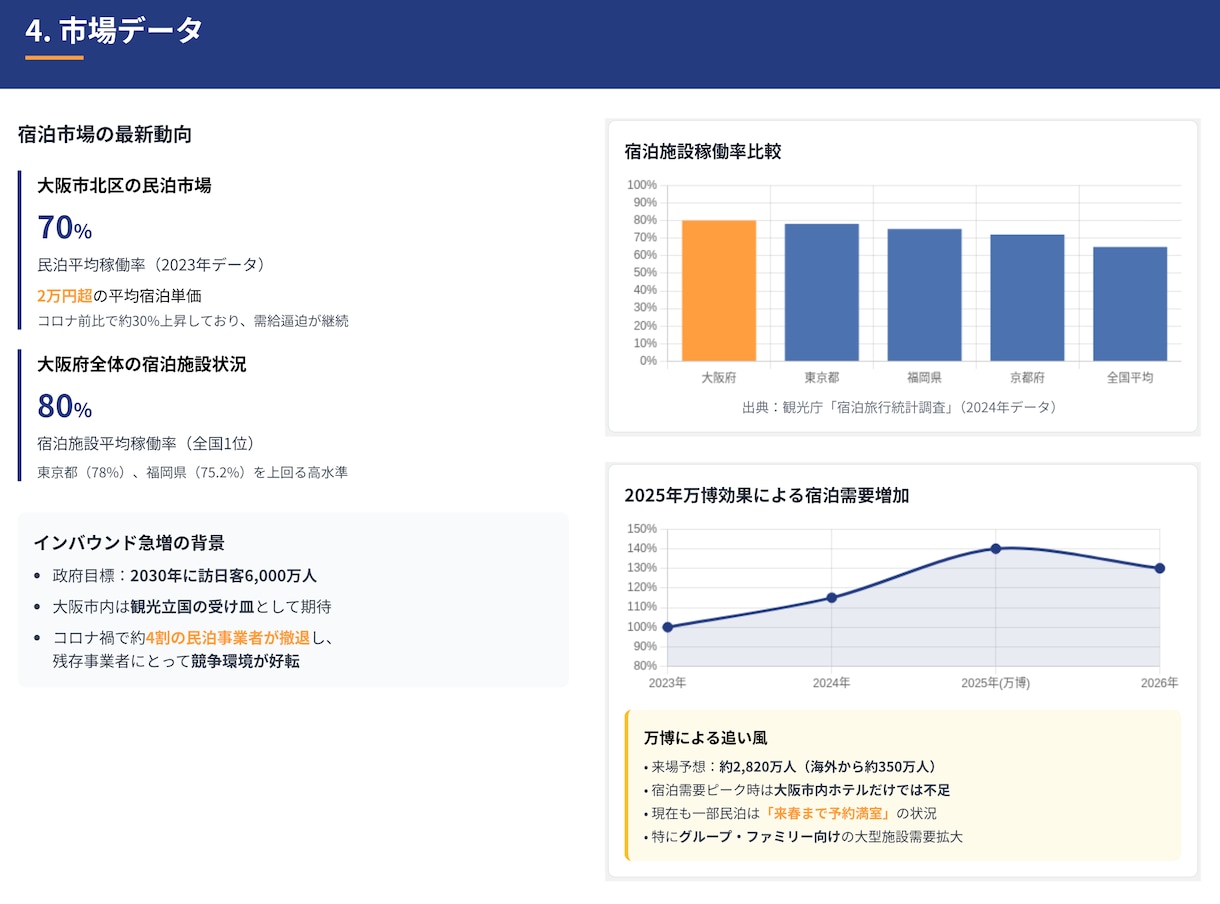Select the bullet about 「グループ・ファミリー向け」
Screen dimensions: 1220x904
(x=803, y=837)
